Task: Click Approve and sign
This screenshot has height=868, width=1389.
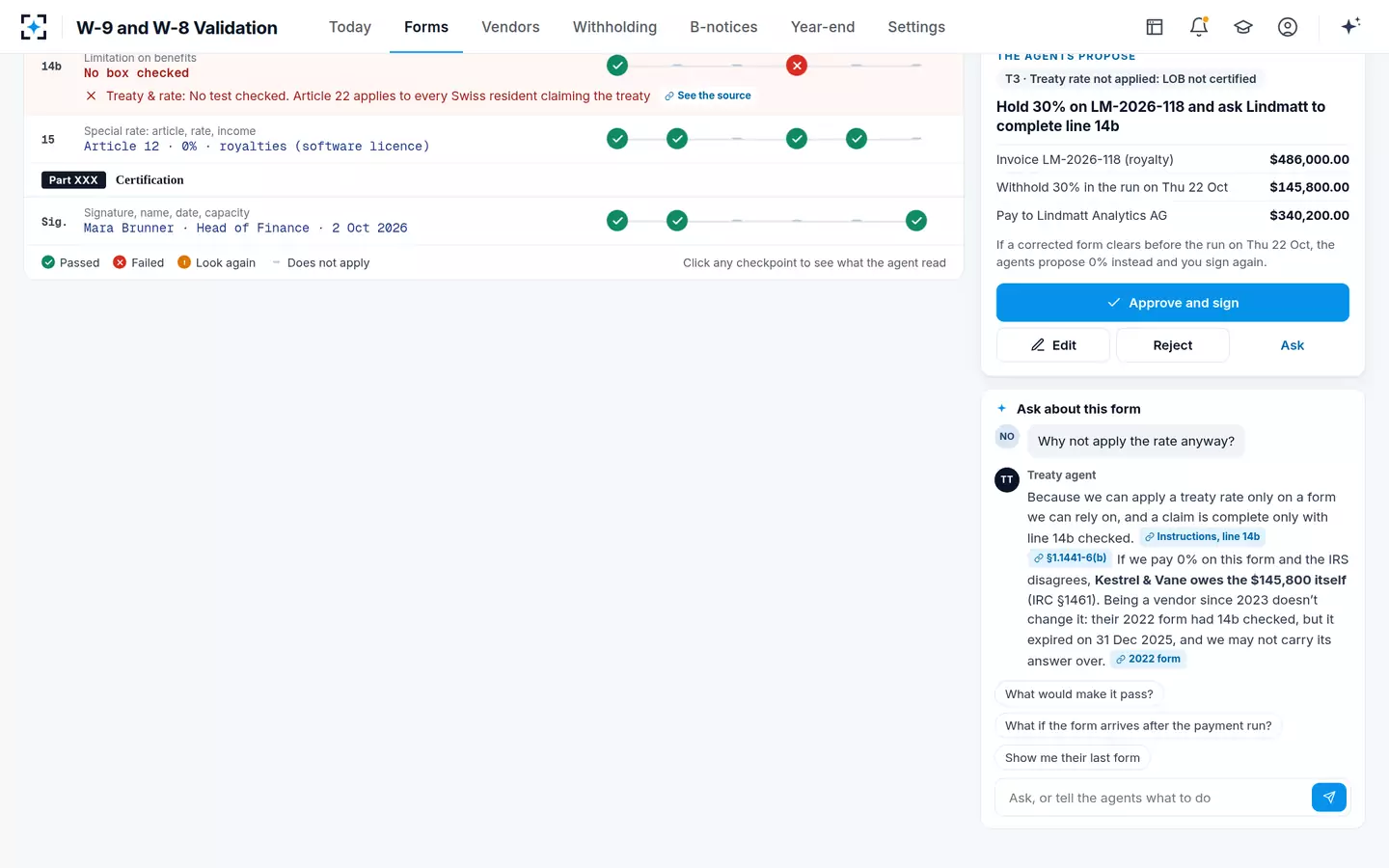Action: (x=1173, y=303)
